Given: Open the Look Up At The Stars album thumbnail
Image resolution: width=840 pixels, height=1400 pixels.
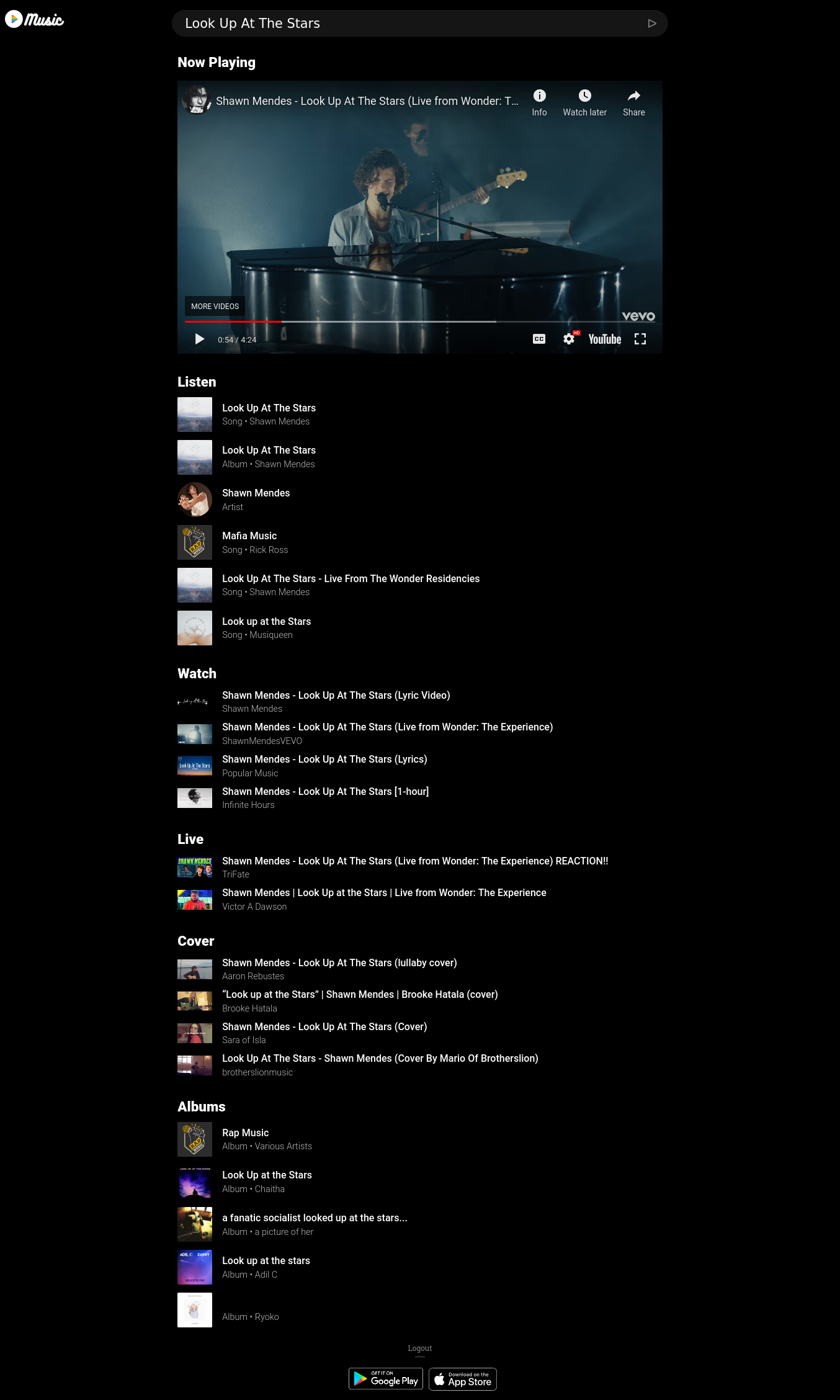Looking at the screenshot, I should click(x=195, y=457).
